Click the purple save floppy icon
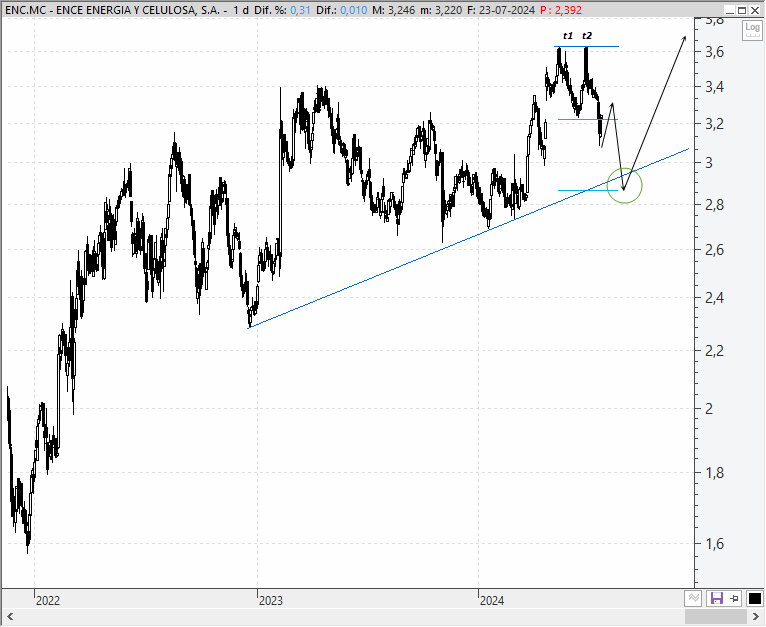The width and height of the screenshot is (766, 627). coord(717,598)
